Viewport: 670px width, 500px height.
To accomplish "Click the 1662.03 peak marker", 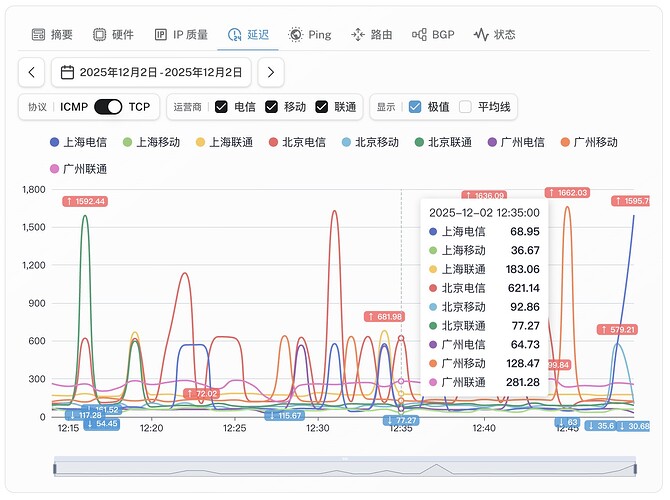I will 567,193.
